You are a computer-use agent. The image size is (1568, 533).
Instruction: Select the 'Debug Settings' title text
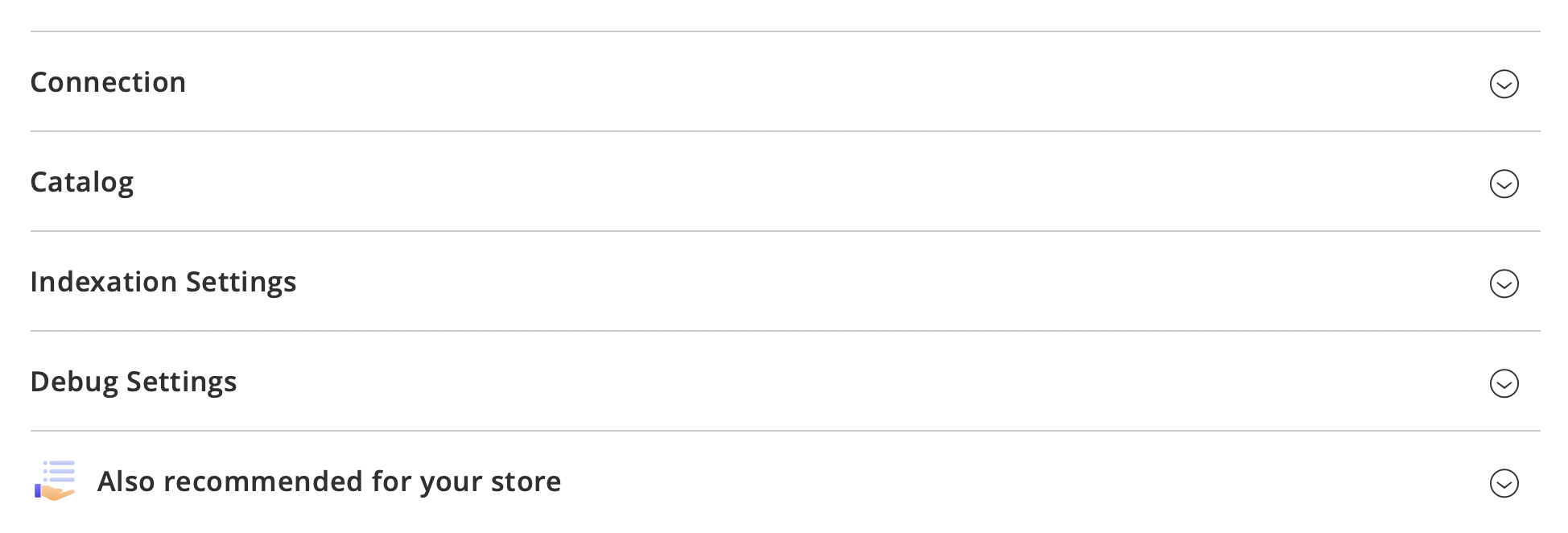click(x=134, y=382)
